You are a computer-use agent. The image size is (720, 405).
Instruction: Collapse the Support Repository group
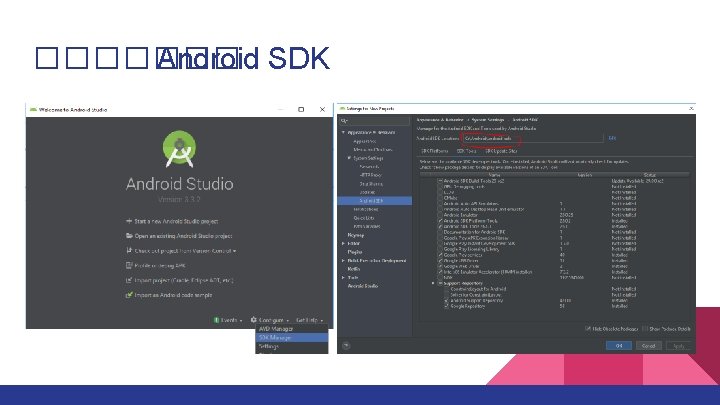[x=433, y=283]
